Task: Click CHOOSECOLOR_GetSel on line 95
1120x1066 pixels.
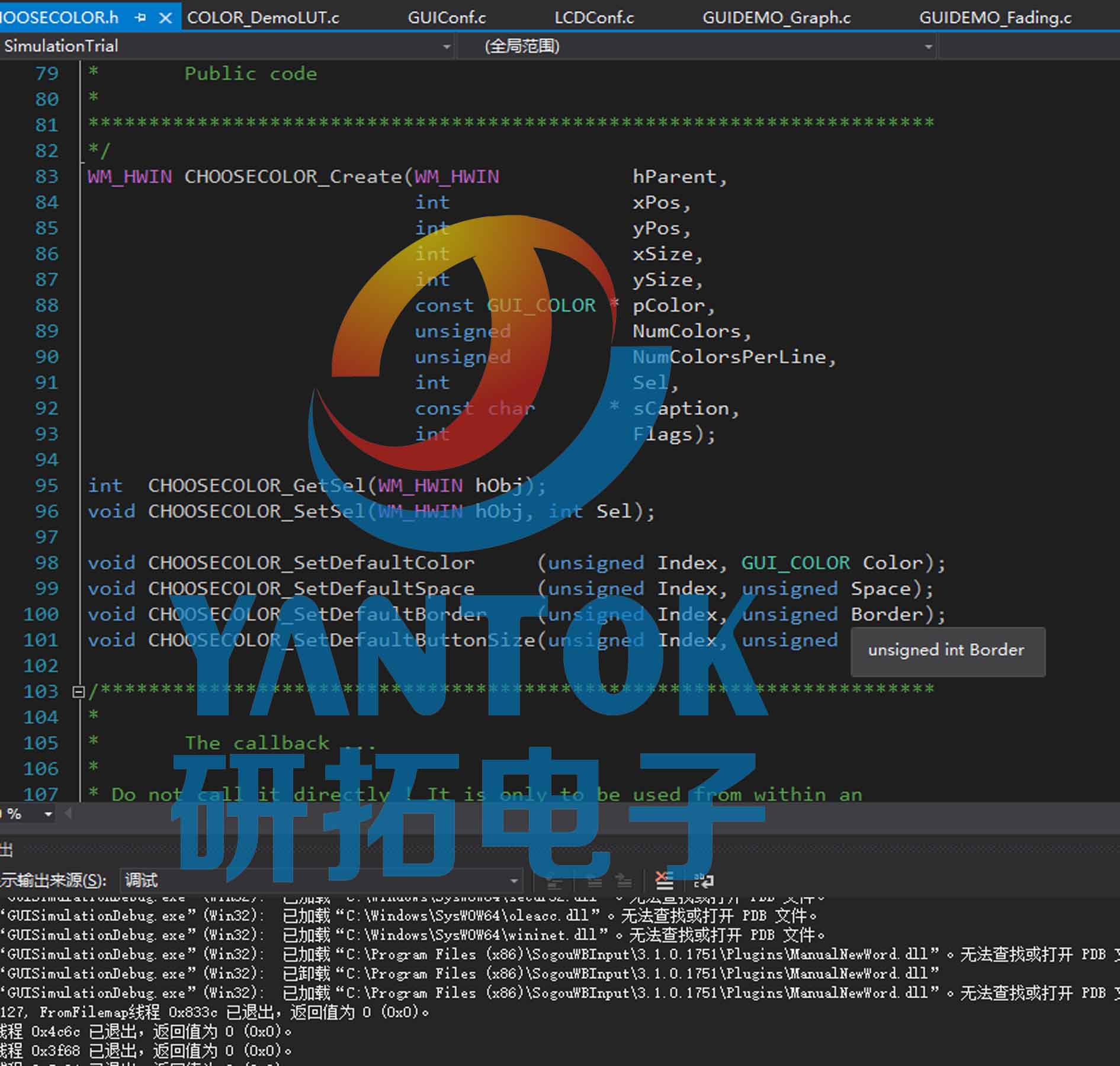Action: click(x=257, y=486)
